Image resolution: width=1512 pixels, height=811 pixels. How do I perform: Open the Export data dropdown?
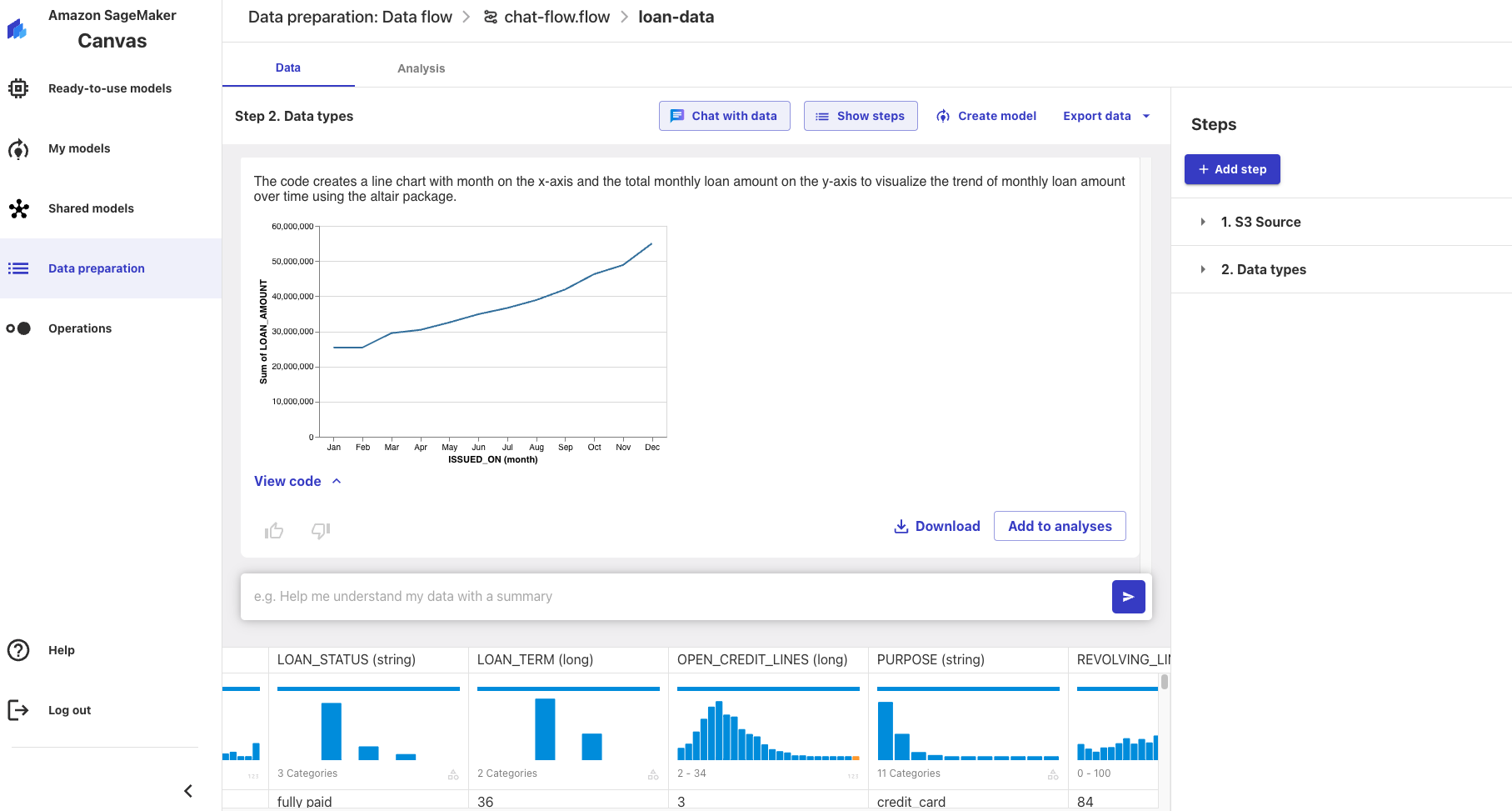coord(1106,116)
